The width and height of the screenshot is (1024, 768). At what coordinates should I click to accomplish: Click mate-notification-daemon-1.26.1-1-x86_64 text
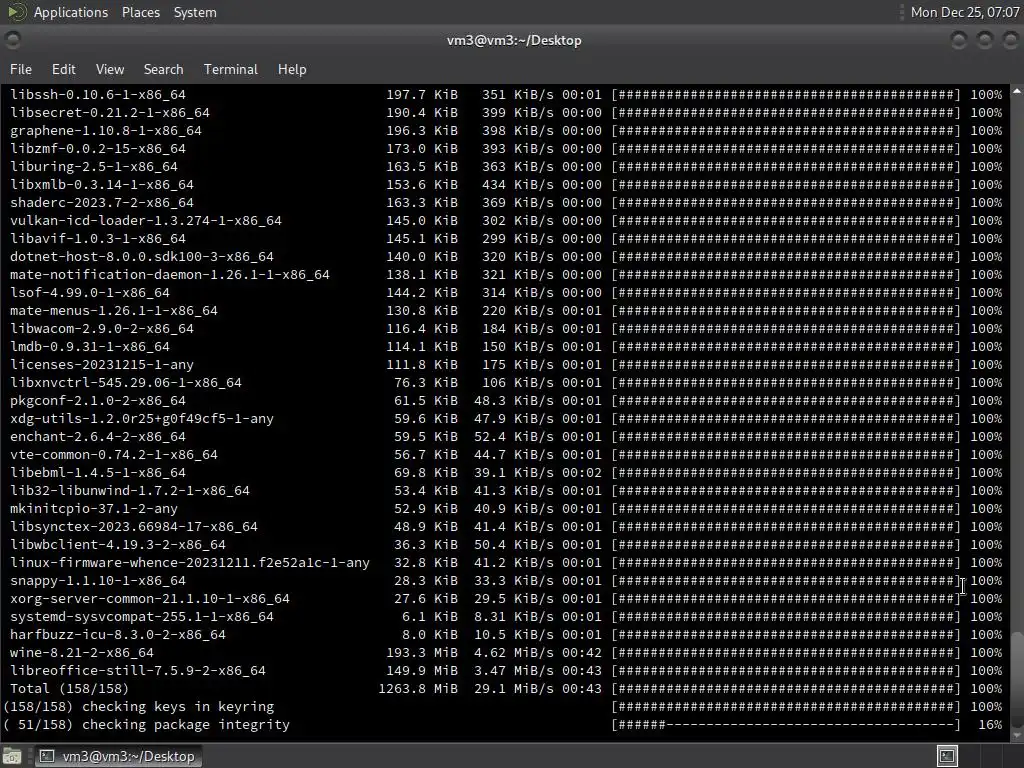tap(170, 274)
